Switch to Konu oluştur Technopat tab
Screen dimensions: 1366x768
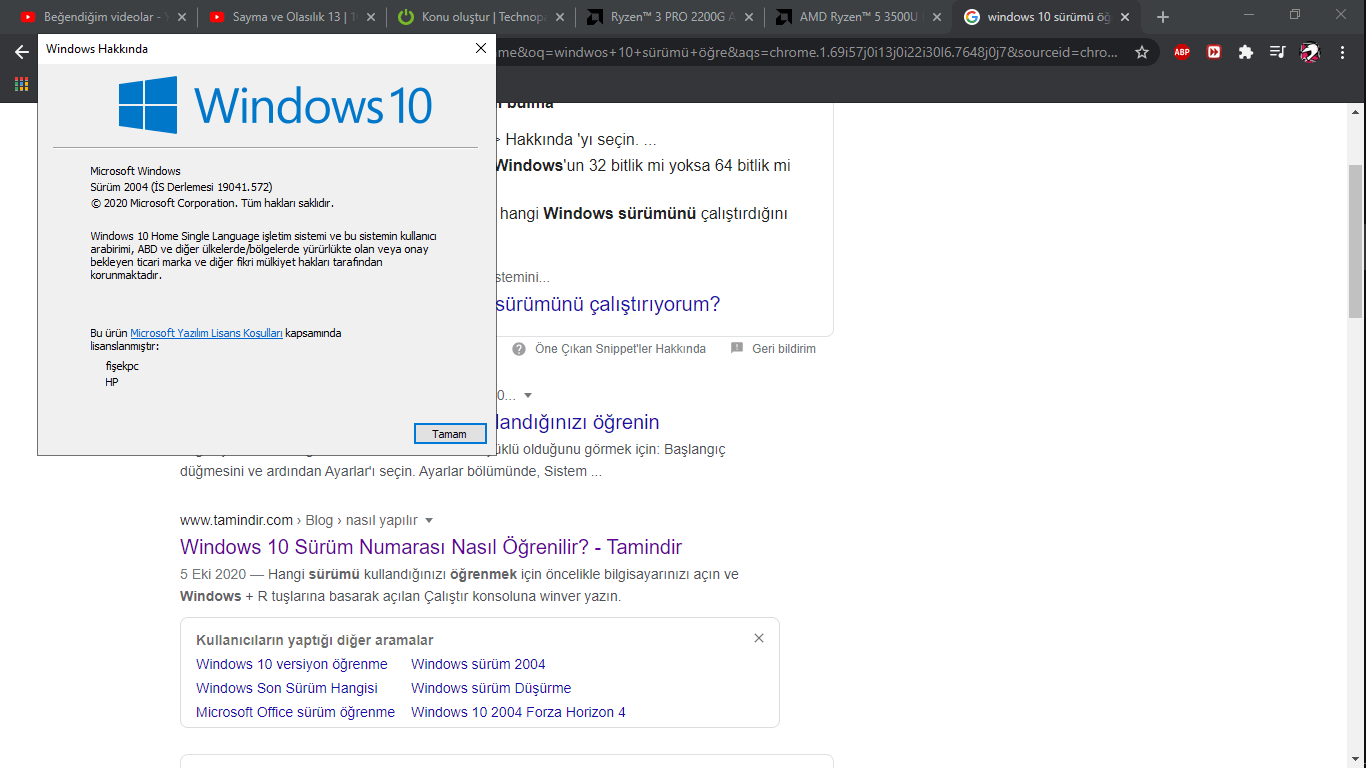[479, 17]
